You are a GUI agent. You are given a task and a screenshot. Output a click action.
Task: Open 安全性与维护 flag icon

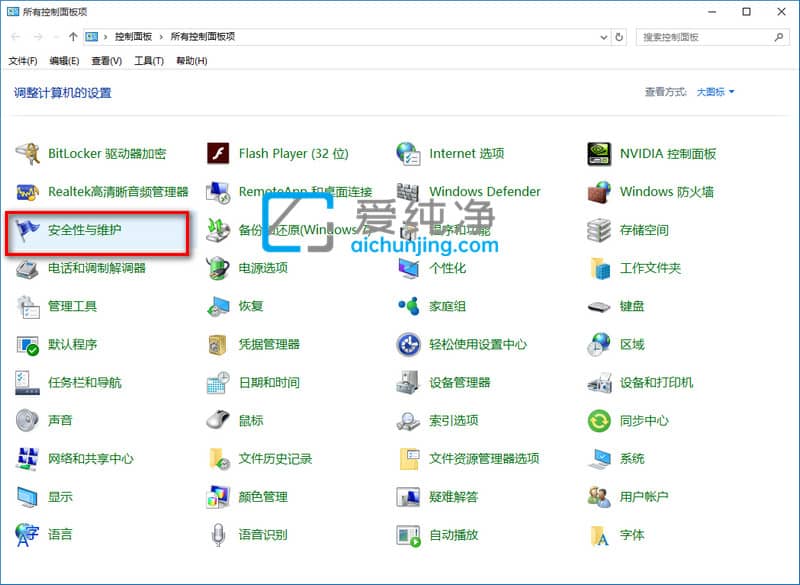pos(28,230)
